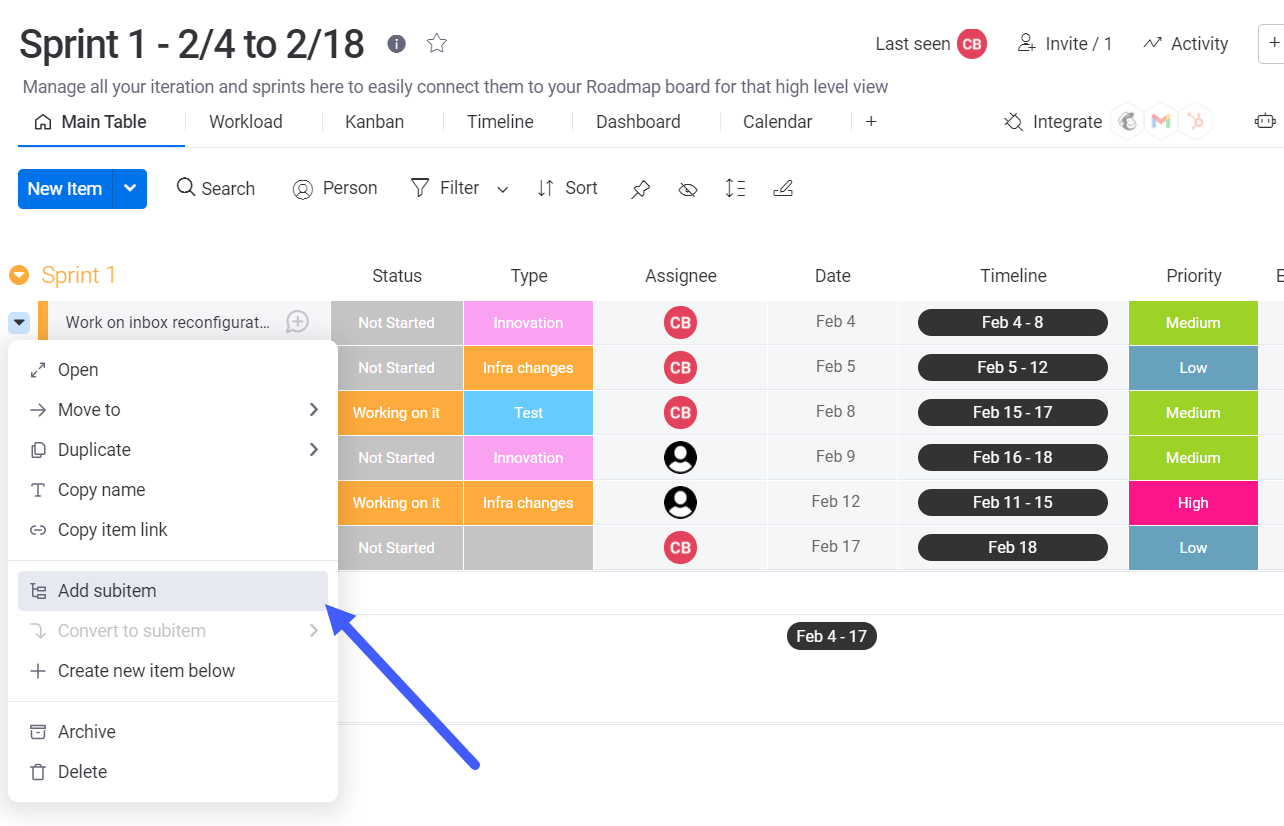The height and width of the screenshot is (826, 1284).
Task: Open the automations robot icon
Action: point(1265,121)
